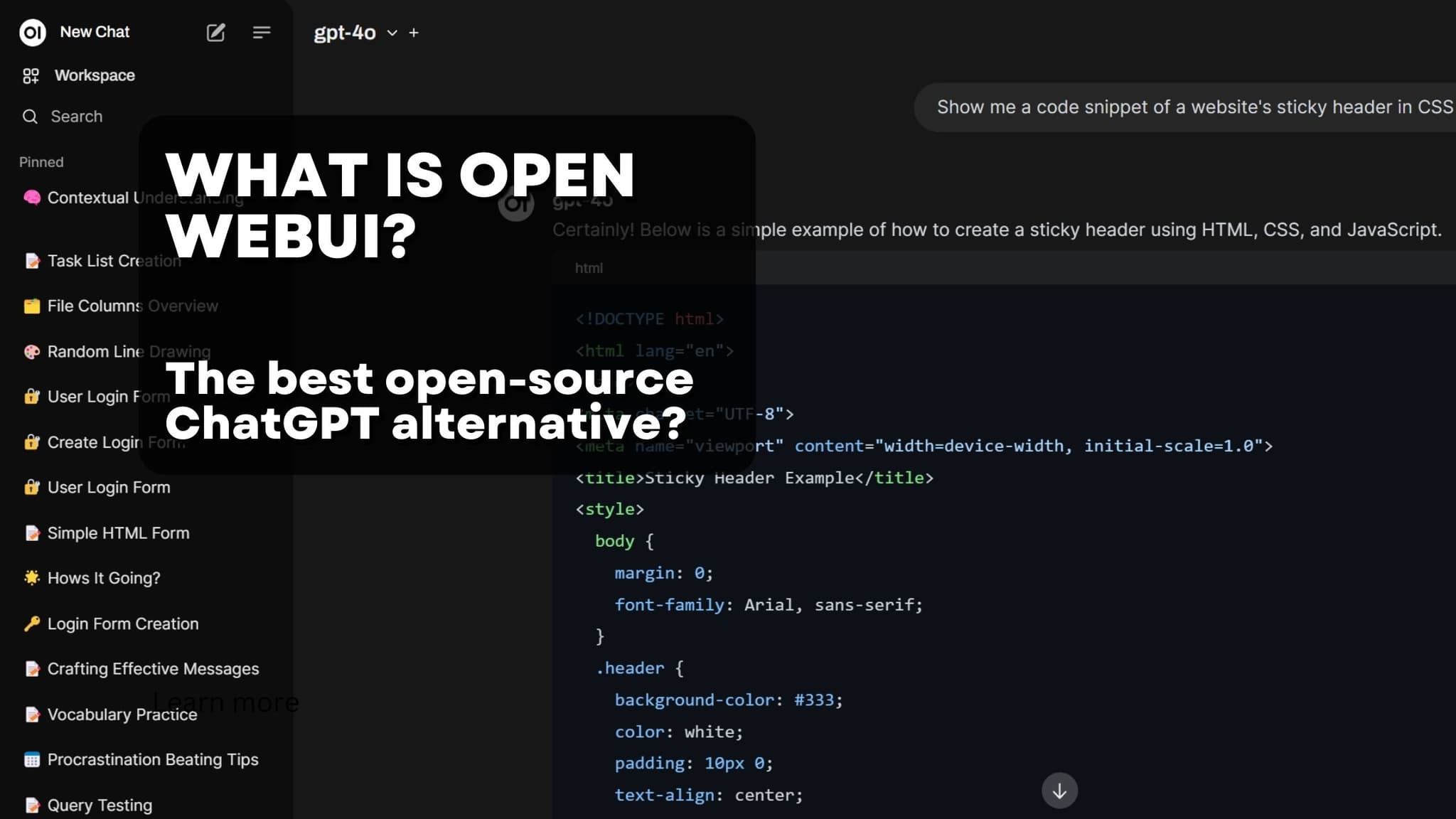The width and height of the screenshot is (1456, 819).
Task: Open the Procrastination Beating Tips chat
Action: point(152,759)
